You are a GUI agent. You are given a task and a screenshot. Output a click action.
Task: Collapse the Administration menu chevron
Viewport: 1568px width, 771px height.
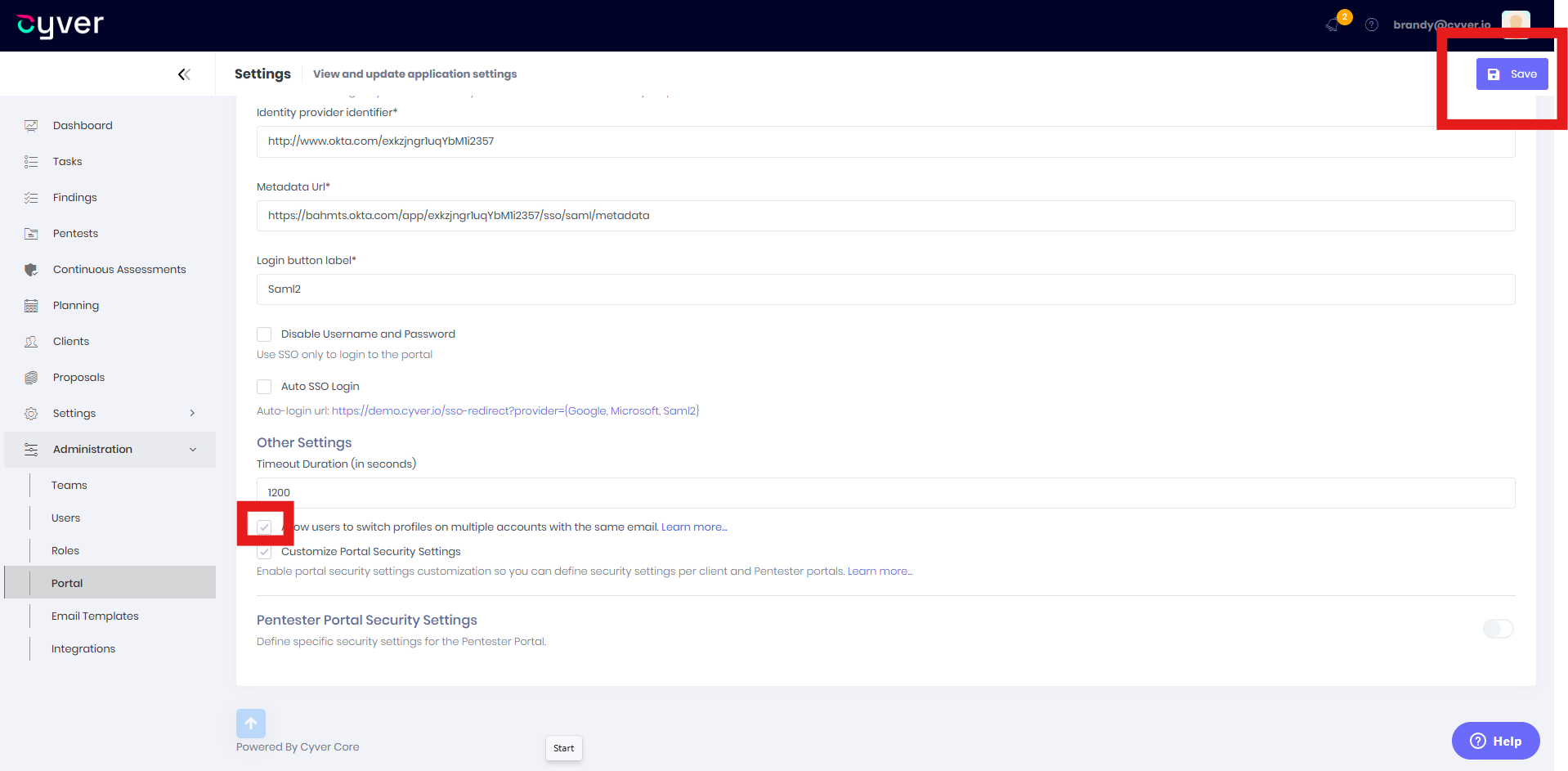tap(193, 450)
